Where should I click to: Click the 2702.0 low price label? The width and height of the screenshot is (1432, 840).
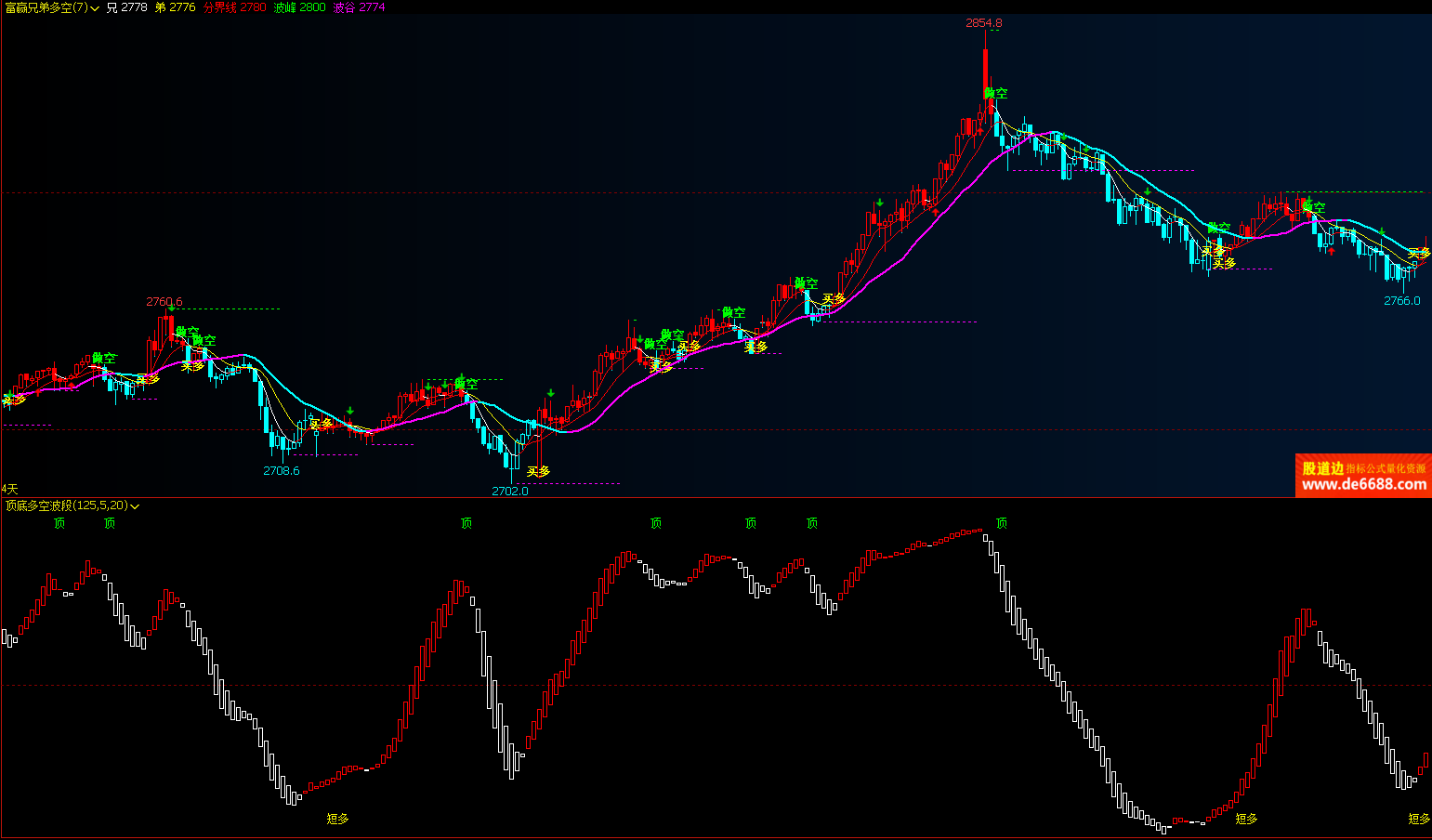coord(509,491)
